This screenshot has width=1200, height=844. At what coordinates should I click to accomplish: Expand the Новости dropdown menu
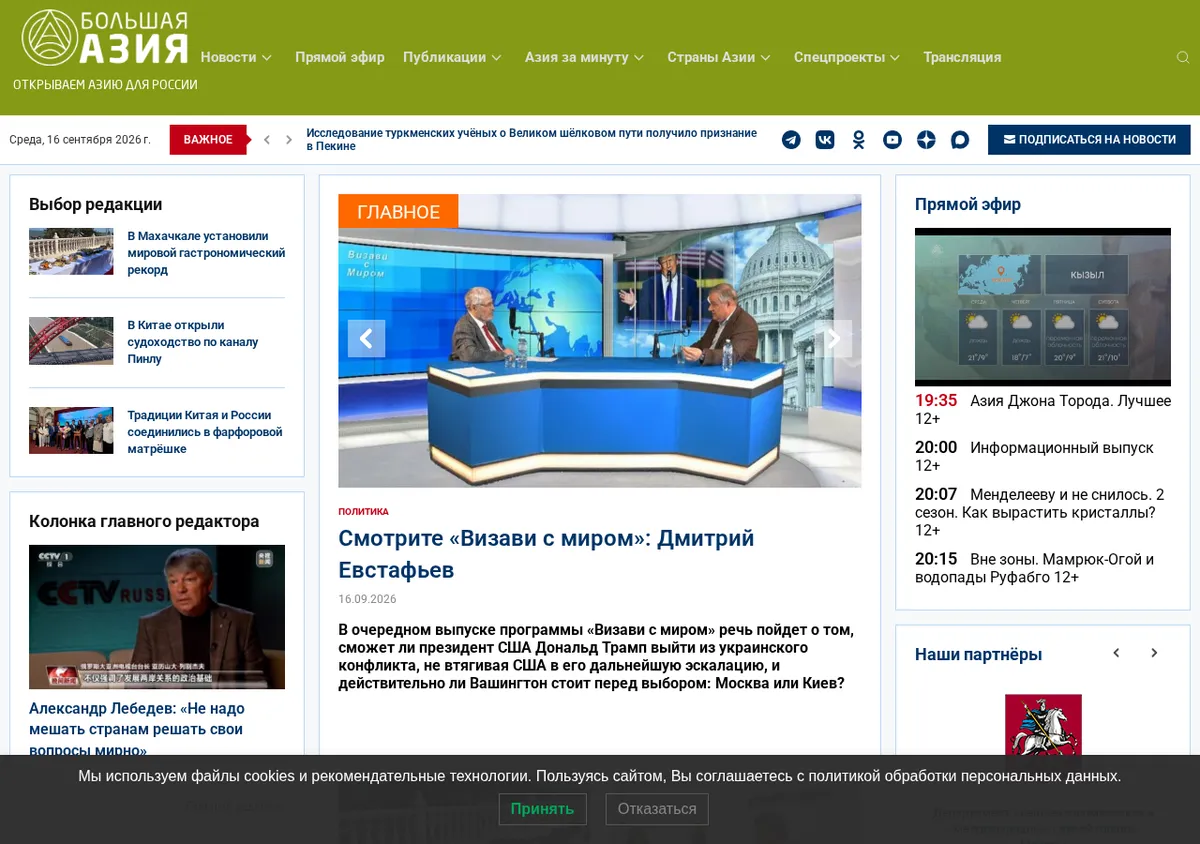click(236, 57)
